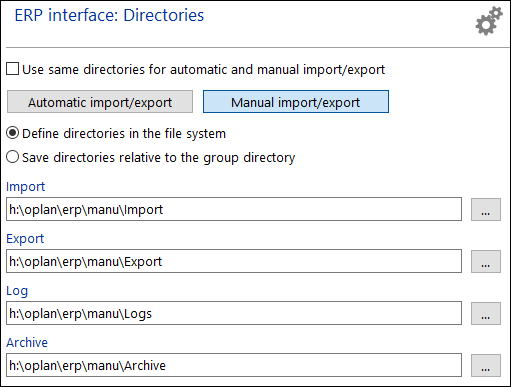This screenshot has height=387, width=511.
Task: Browse for the Import directory
Action: pos(486,209)
